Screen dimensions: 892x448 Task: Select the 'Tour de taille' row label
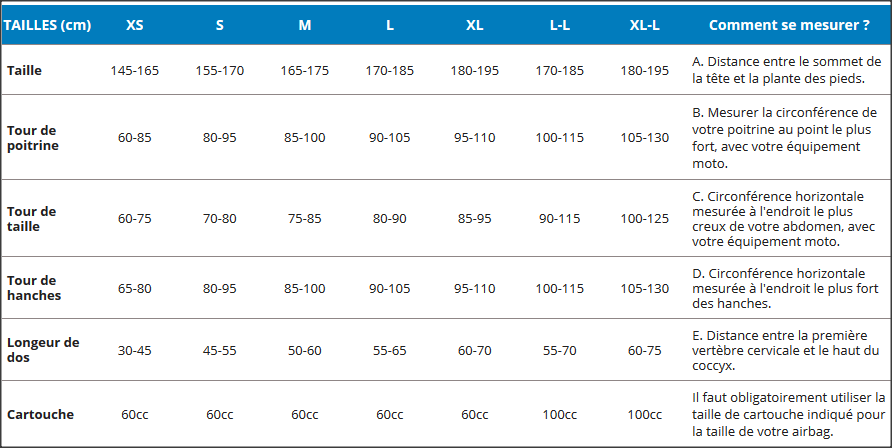tap(31, 219)
